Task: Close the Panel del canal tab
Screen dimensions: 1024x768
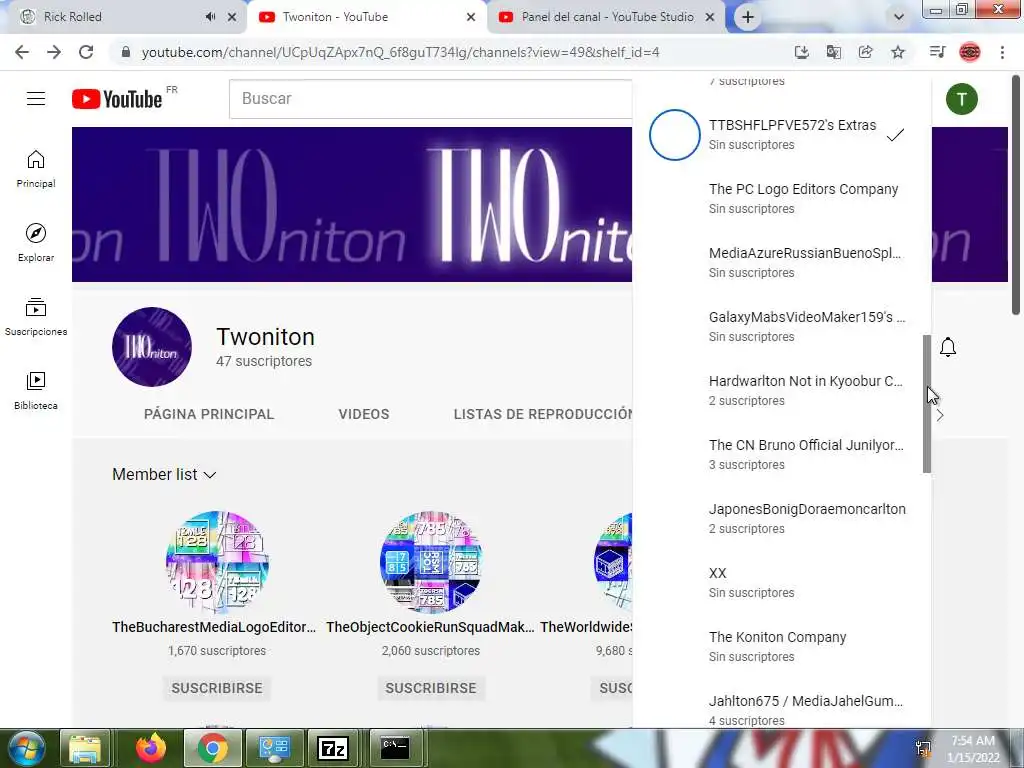Action: point(710,17)
